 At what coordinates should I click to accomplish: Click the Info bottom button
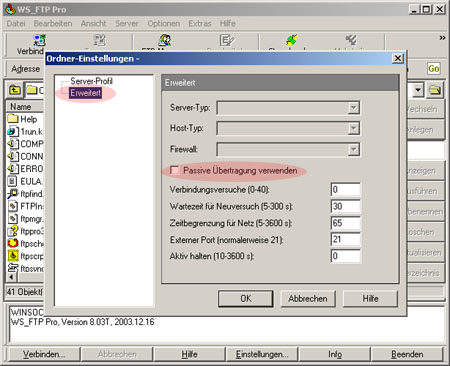tap(335, 354)
